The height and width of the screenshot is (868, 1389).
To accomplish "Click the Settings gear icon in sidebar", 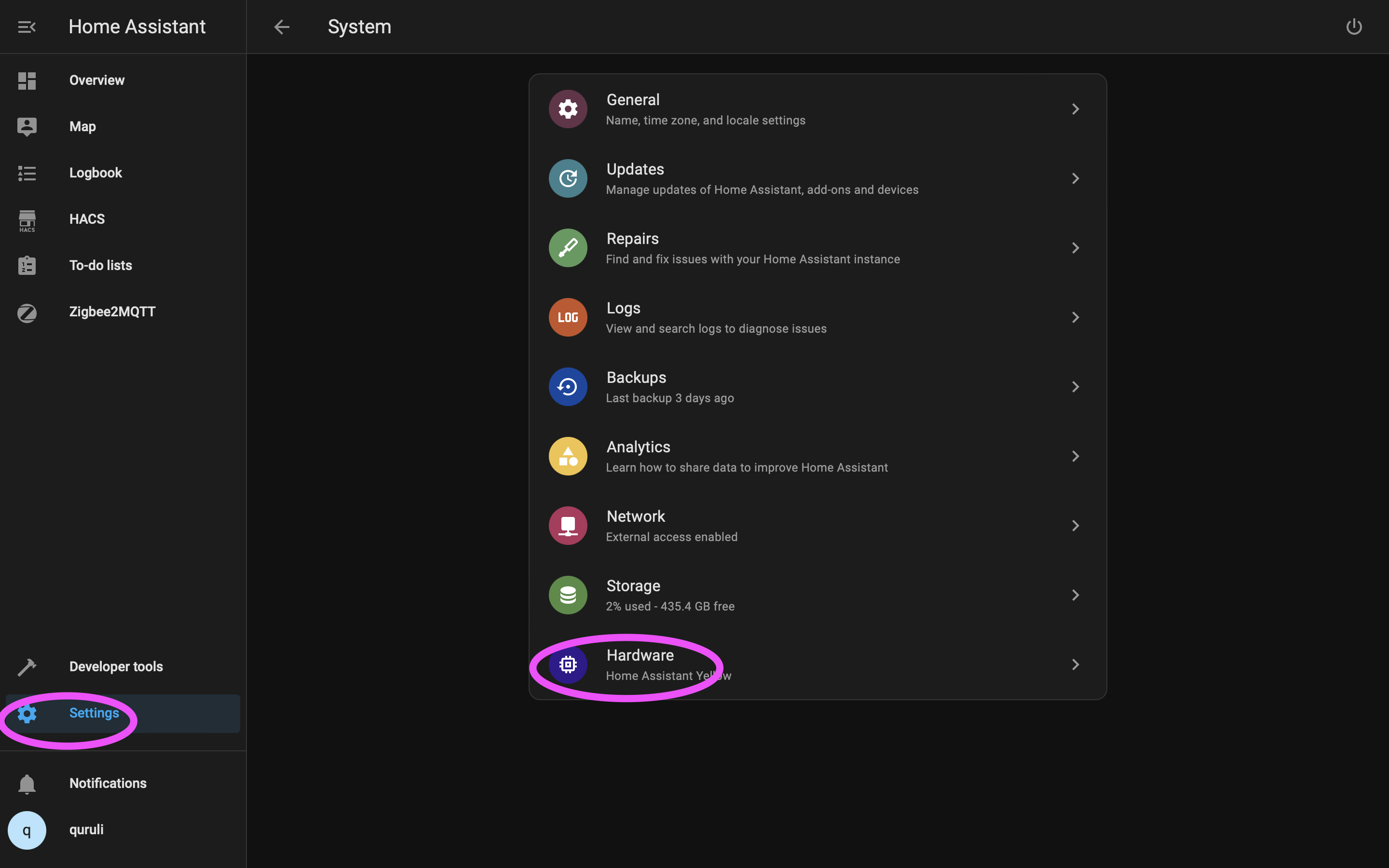I will click(27, 714).
